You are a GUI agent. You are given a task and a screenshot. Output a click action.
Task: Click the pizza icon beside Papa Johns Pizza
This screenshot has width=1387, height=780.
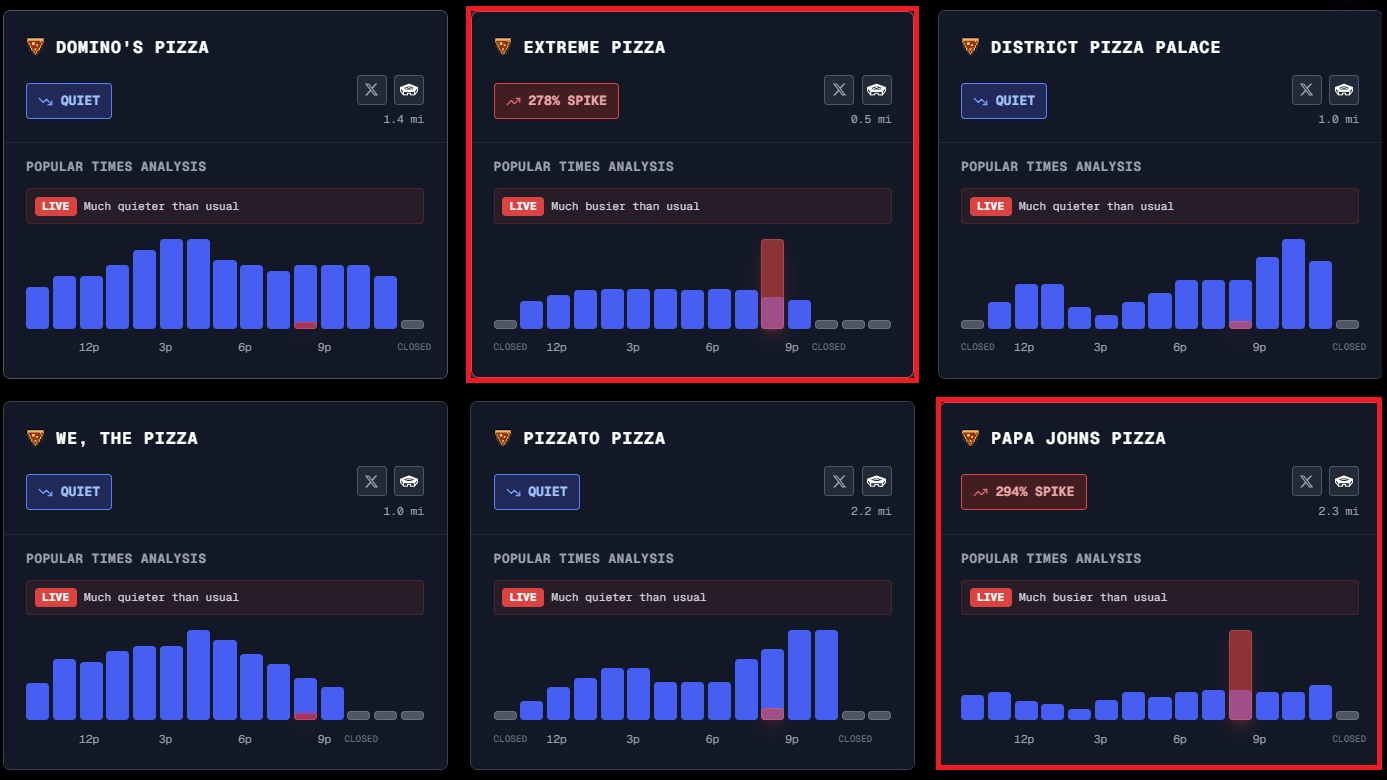tap(970, 438)
